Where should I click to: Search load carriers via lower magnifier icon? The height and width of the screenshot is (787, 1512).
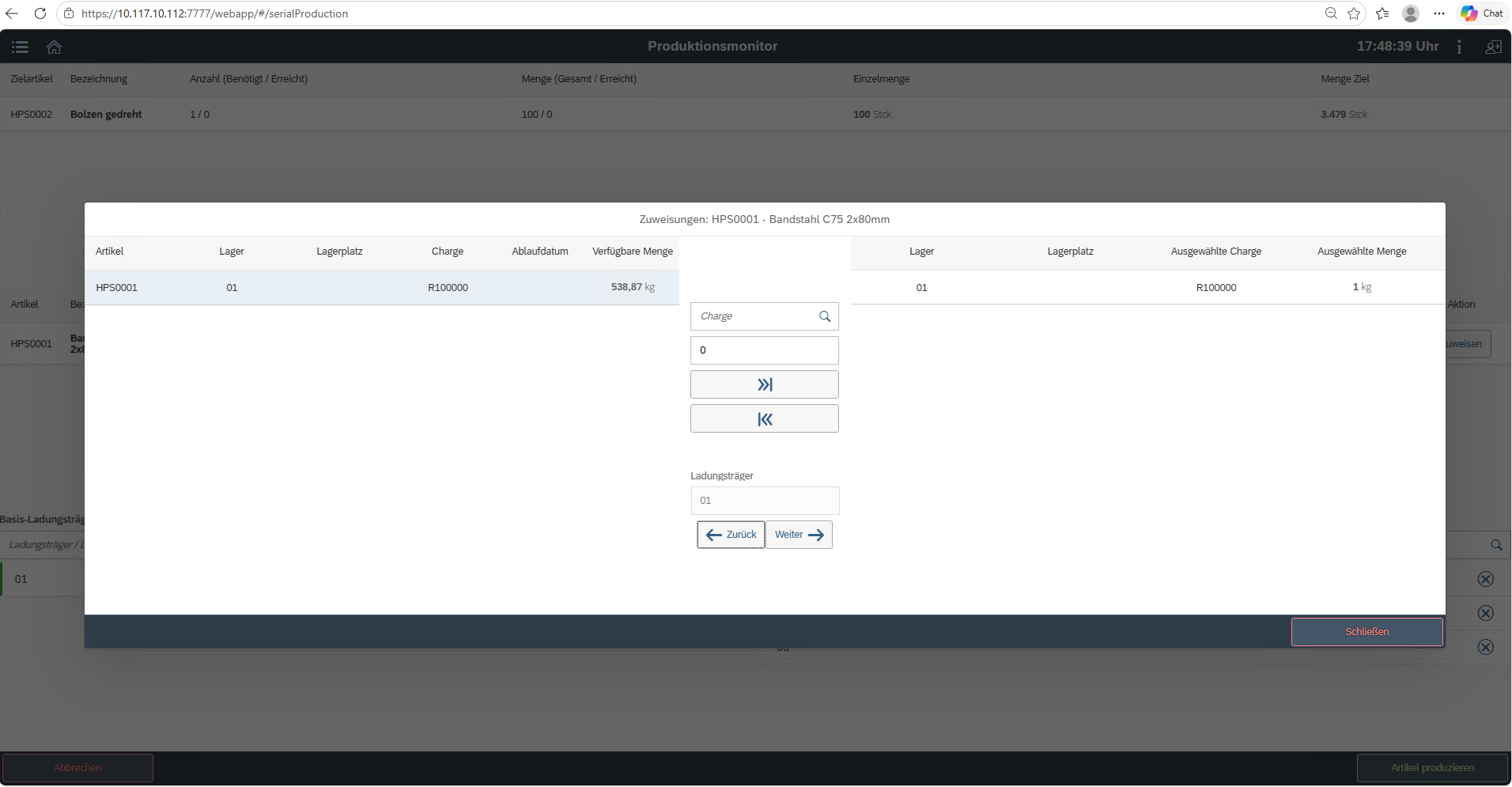[1496, 545]
